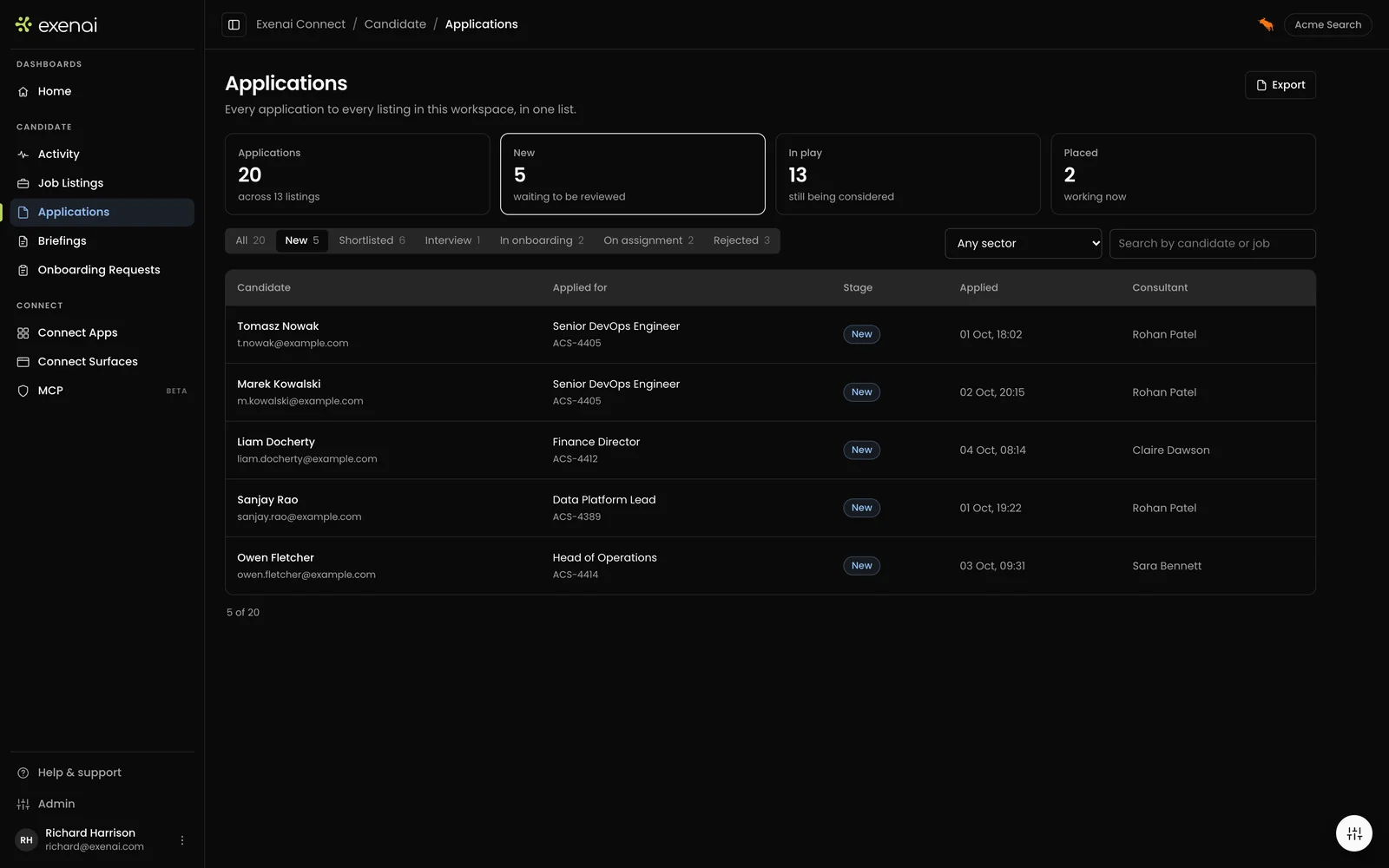Open Admin settings
This screenshot has height=868, width=1389.
coord(102,804)
